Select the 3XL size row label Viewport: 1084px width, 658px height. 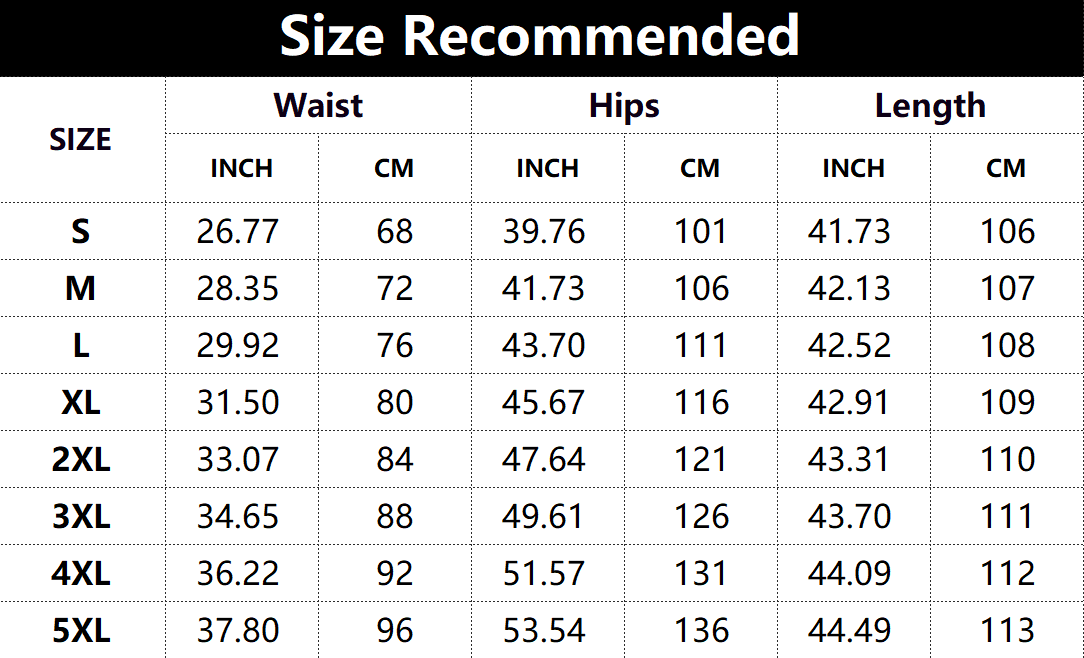pos(81,517)
